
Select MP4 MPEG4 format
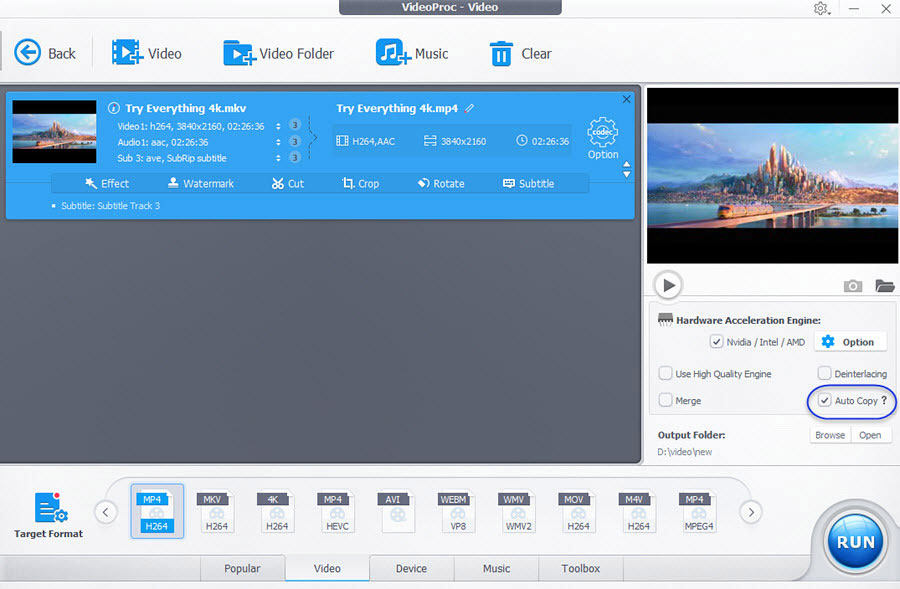pos(699,511)
